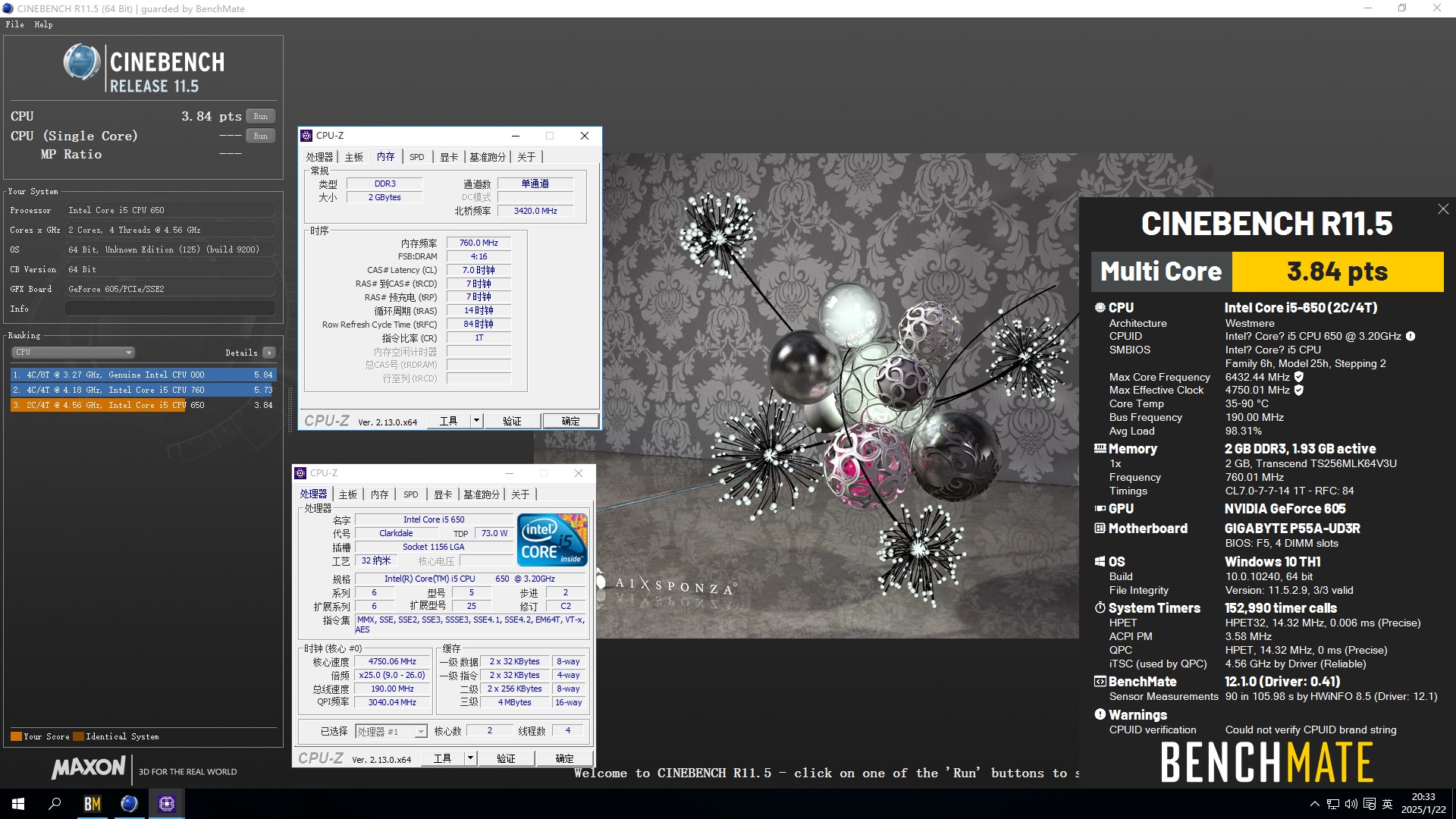This screenshot has width=1456, height=819.
Task: Click the taskbar clock showing 20:33
Action: [x=1423, y=804]
